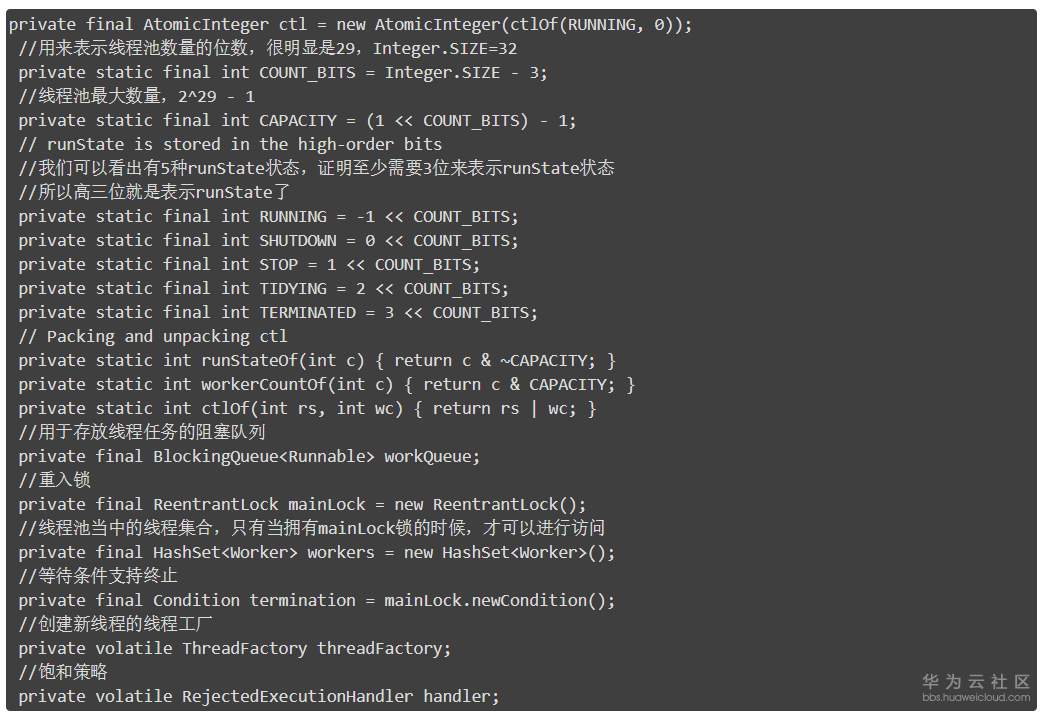Click the runStateOf method line
Image resolution: width=1044 pixels, height=712 pixels.
pos(316,360)
